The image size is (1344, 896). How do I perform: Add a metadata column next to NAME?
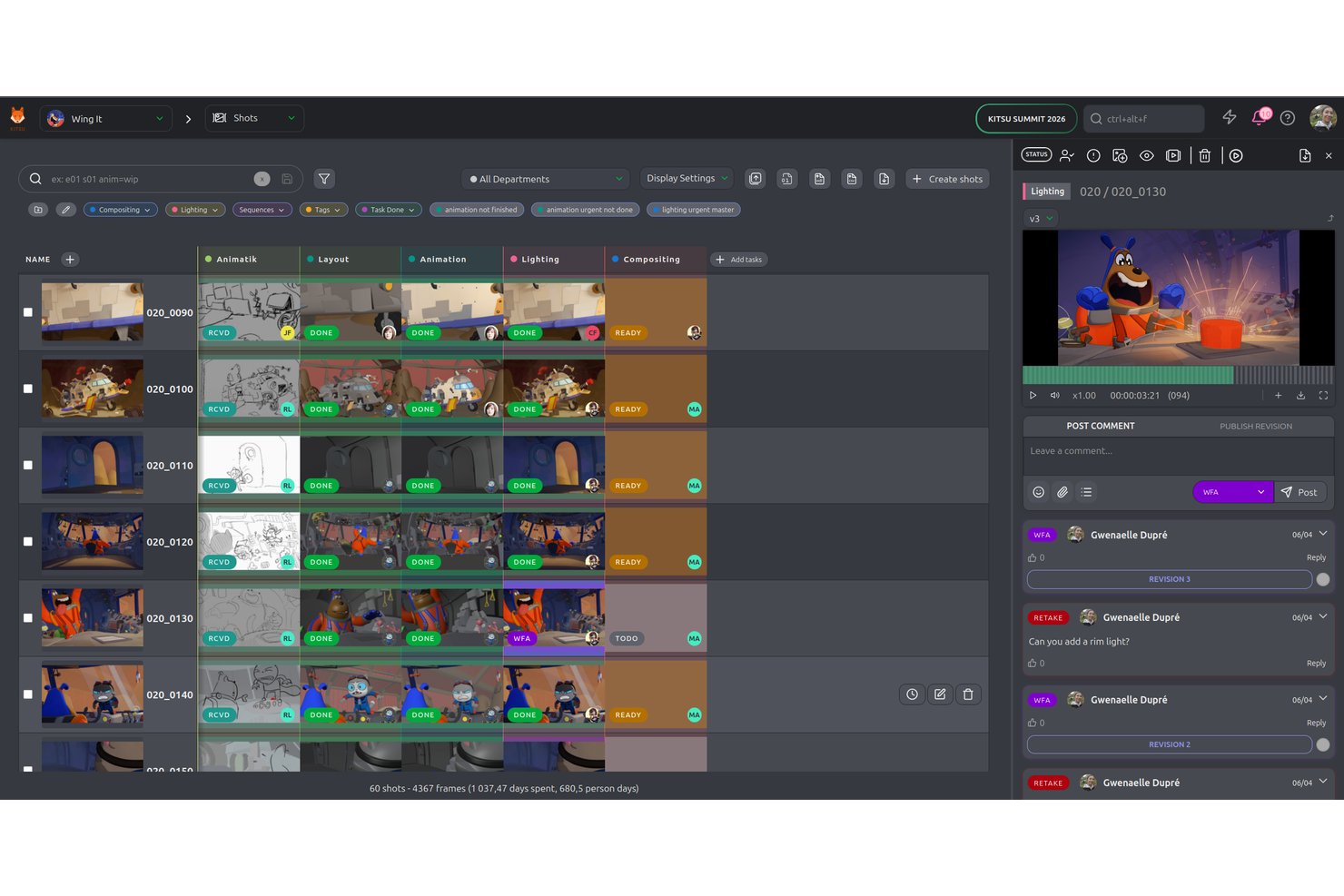coord(70,260)
